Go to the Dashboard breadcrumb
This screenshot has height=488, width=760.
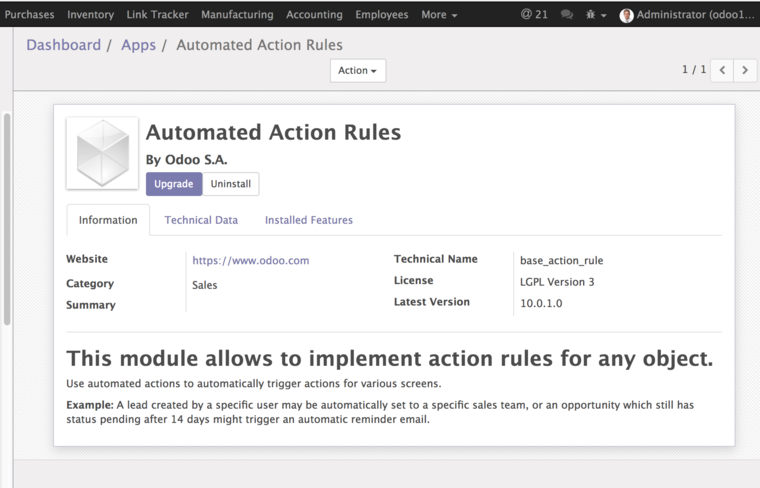tap(63, 45)
